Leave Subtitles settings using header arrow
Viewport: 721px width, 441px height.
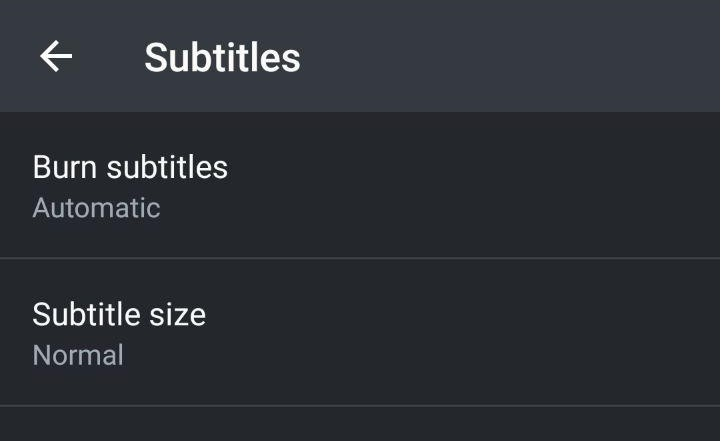56,57
